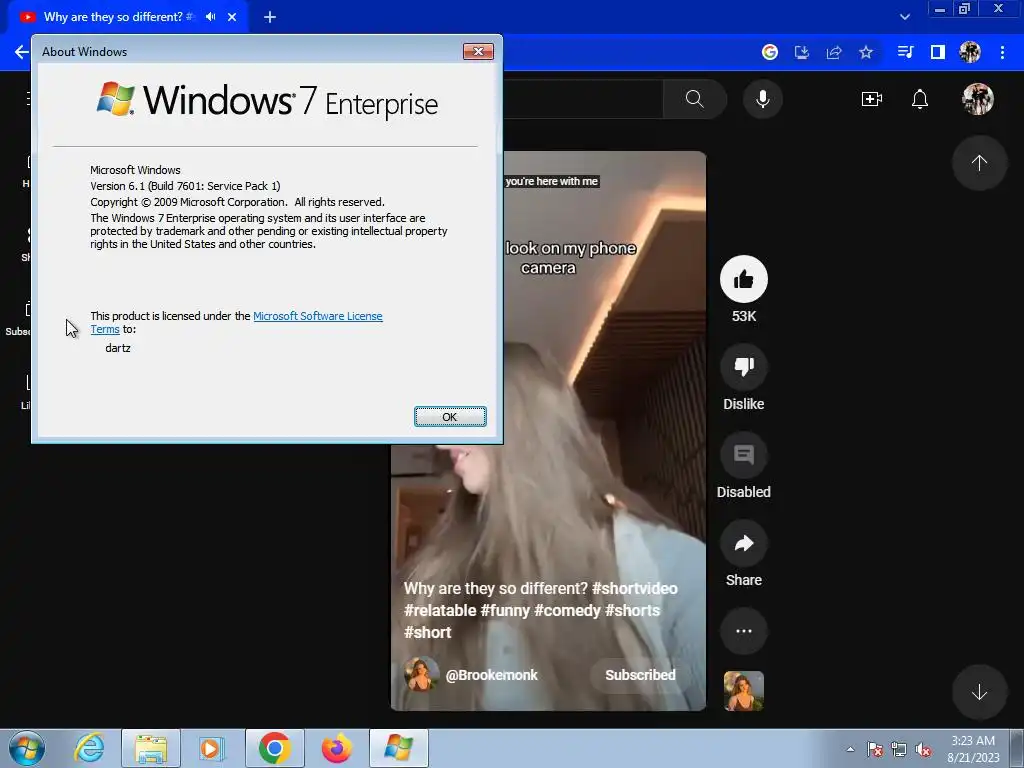Viewport: 1024px width, 768px height.
Task: Open @Brookemonk channel name
Action: coord(491,675)
